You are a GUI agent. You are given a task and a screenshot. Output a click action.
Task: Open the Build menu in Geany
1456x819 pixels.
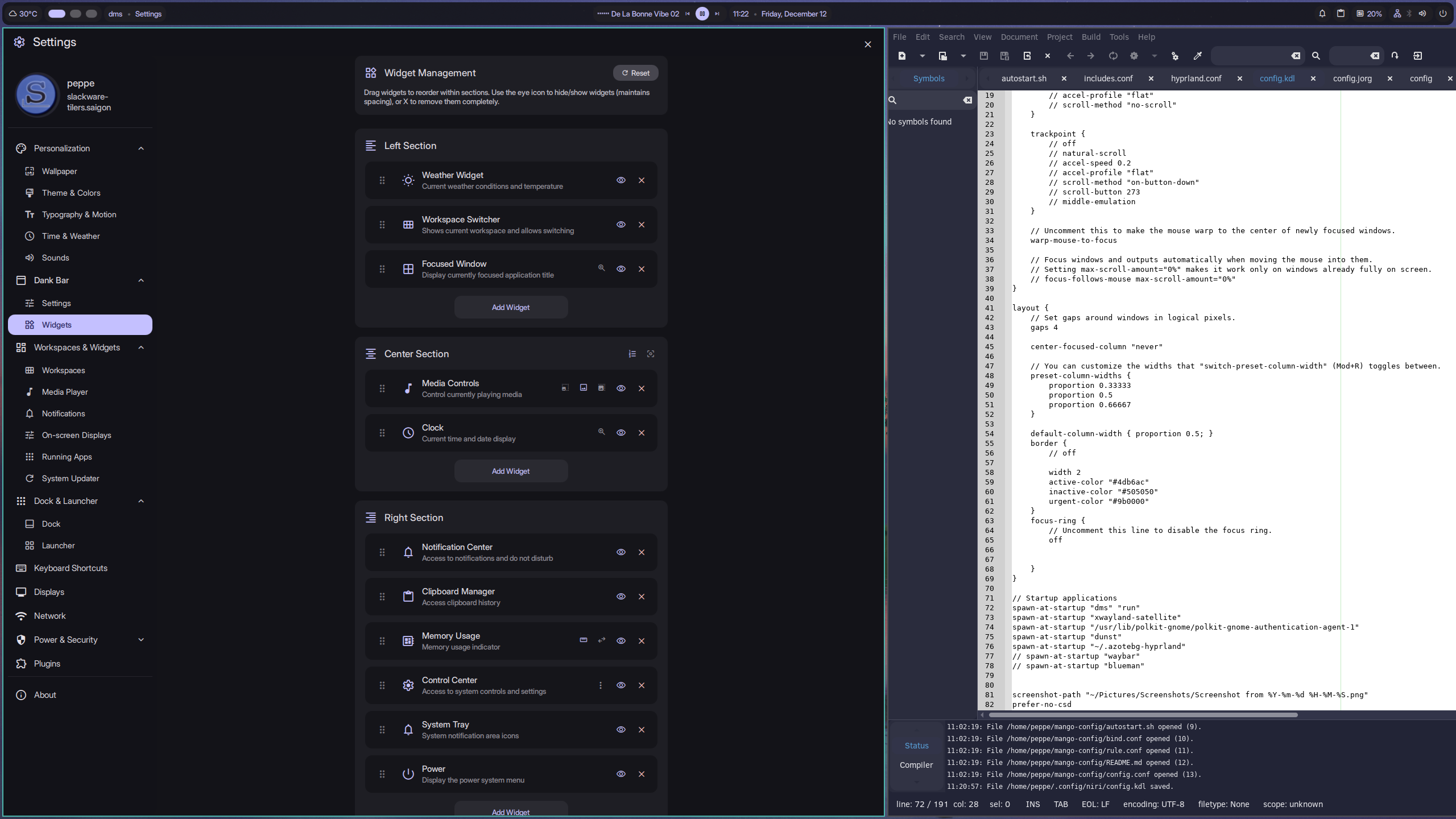coord(1090,37)
